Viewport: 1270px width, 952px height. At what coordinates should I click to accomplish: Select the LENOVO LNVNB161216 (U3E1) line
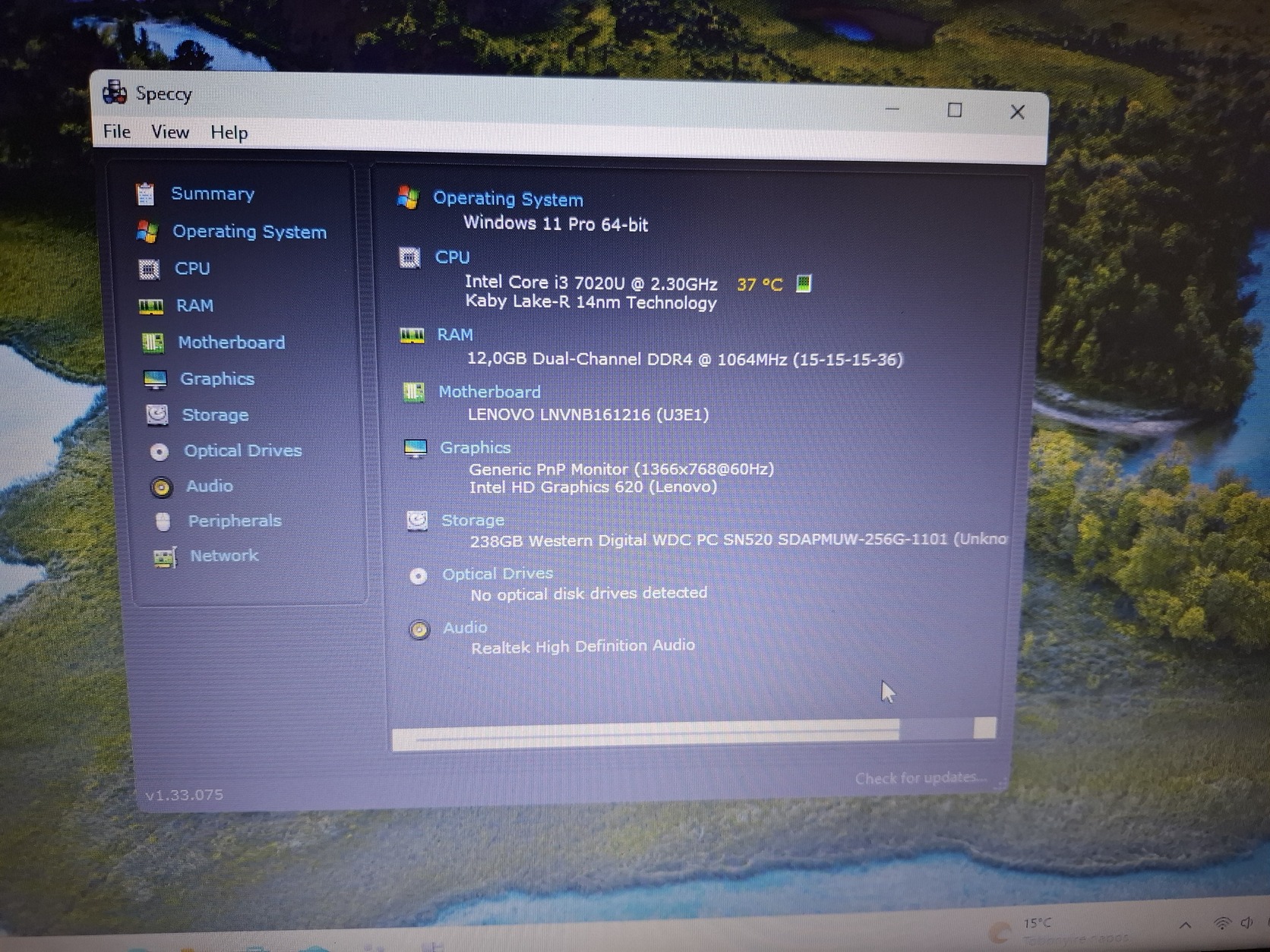coord(588,415)
